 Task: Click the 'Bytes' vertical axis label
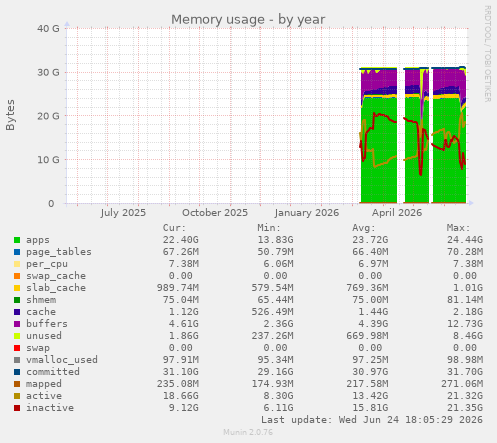10,115
